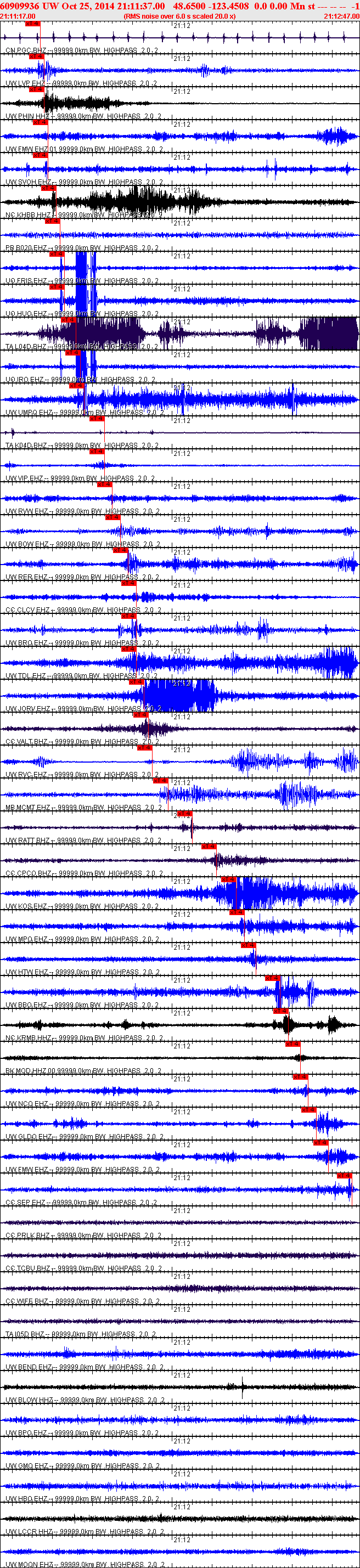Click the "RMS noise over 6.0 s" note

coord(179,16)
